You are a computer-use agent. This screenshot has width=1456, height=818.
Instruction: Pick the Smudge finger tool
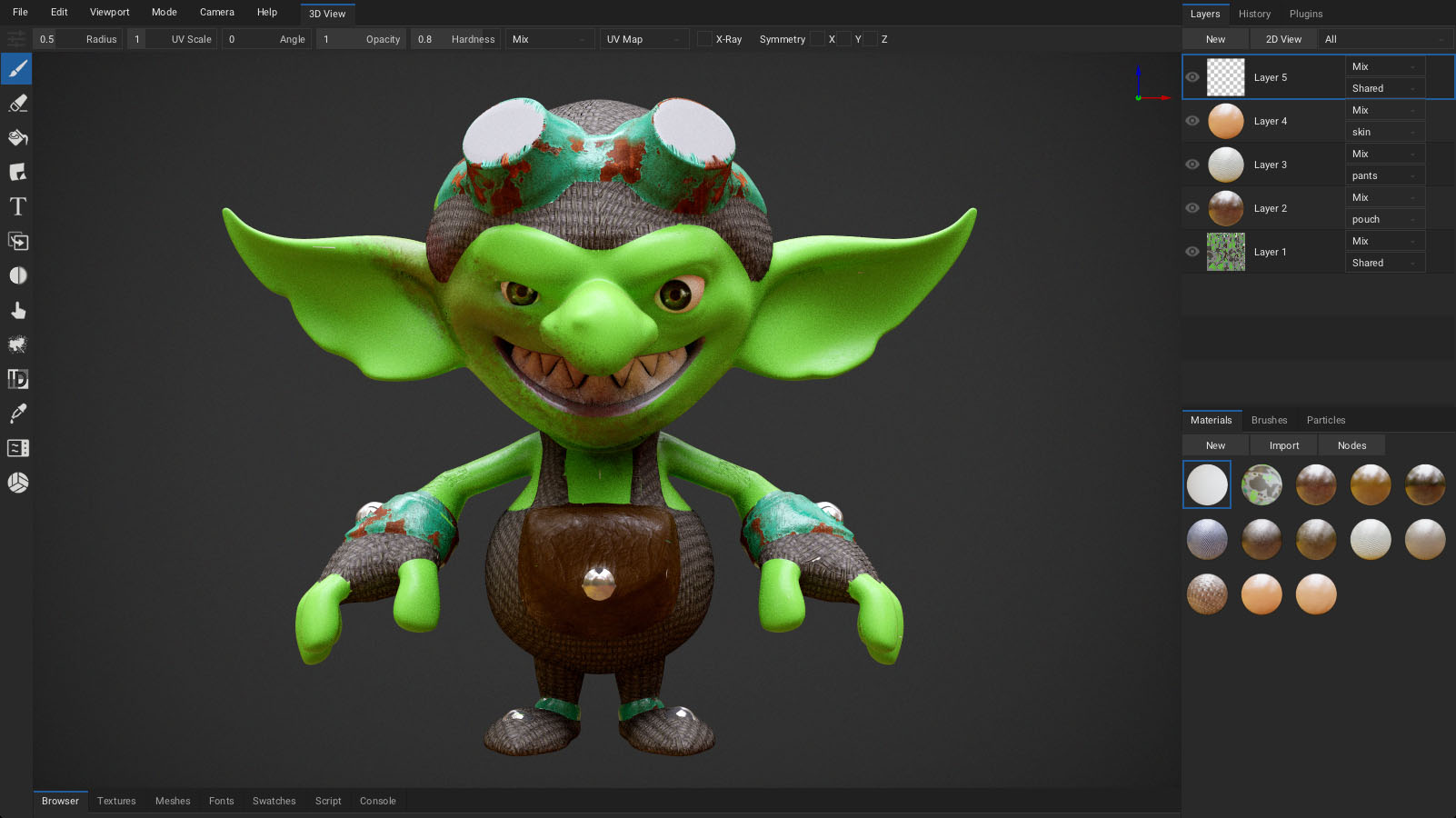pos(17,311)
